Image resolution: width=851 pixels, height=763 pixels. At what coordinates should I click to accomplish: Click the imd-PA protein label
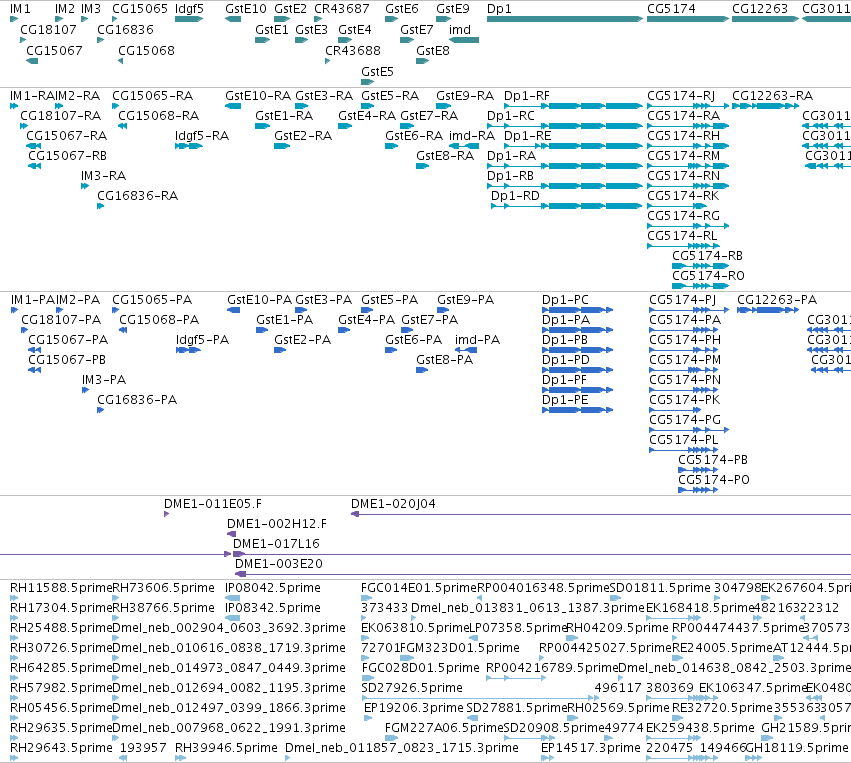[x=477, y=340]
